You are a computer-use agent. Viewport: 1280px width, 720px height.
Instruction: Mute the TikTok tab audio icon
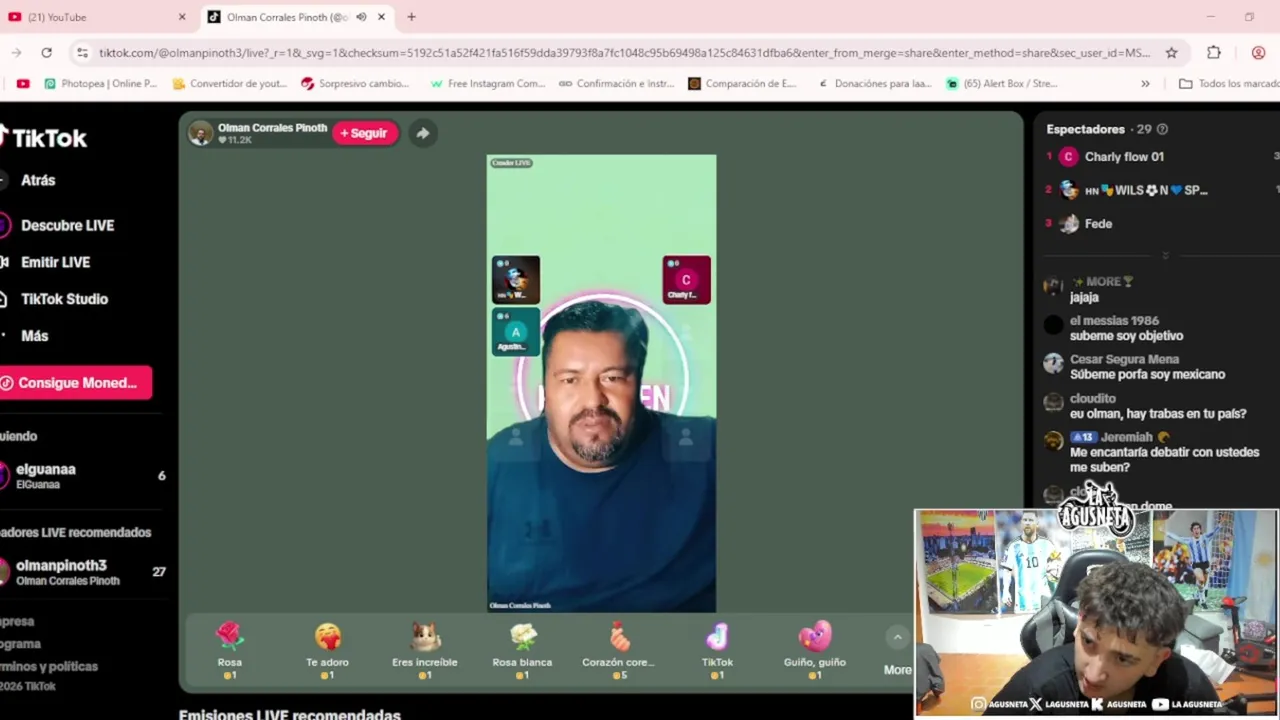pos(361,17)
